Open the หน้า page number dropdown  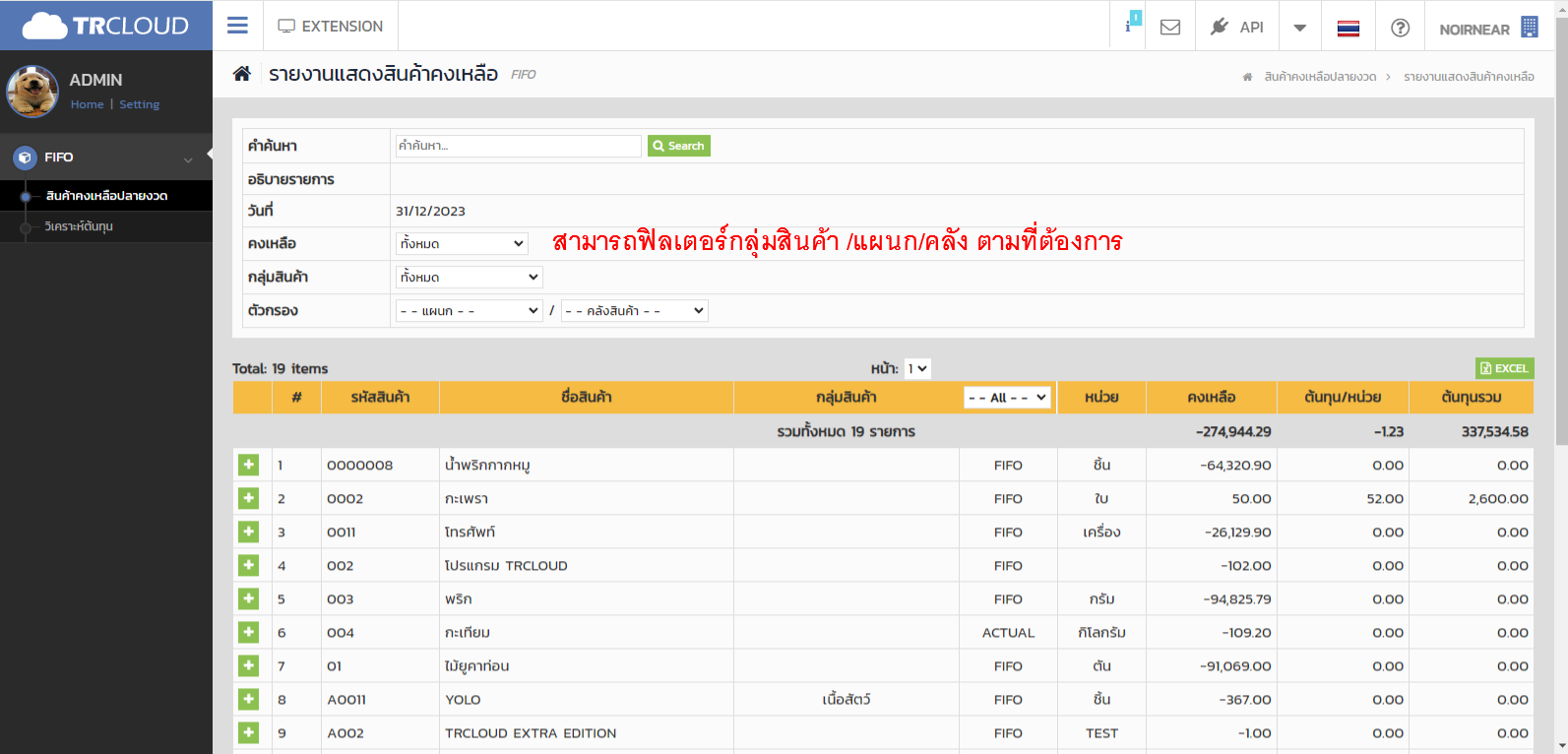click(x=917, y=368)
